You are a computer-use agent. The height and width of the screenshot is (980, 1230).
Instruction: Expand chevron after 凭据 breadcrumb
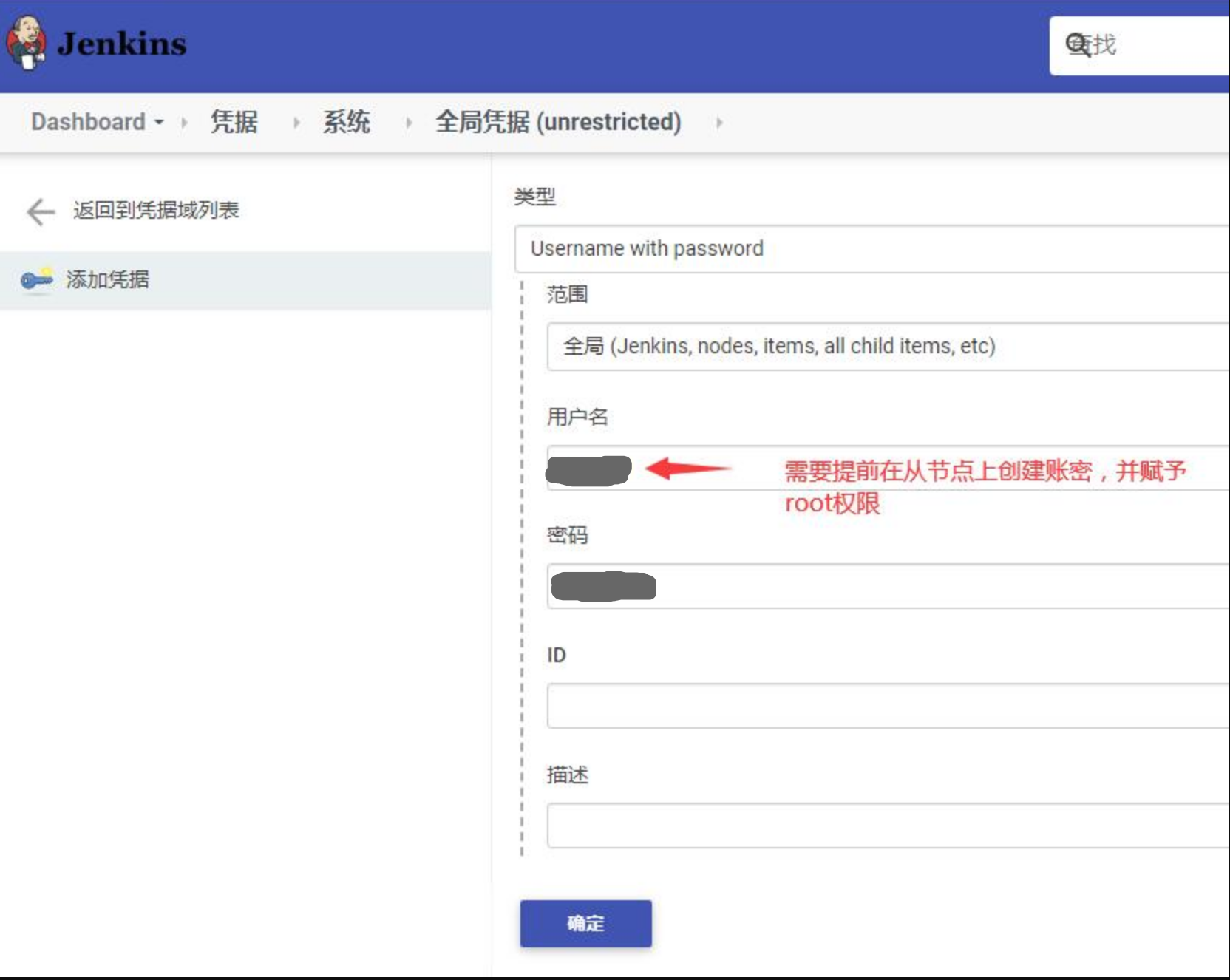[x=296, y=123]
